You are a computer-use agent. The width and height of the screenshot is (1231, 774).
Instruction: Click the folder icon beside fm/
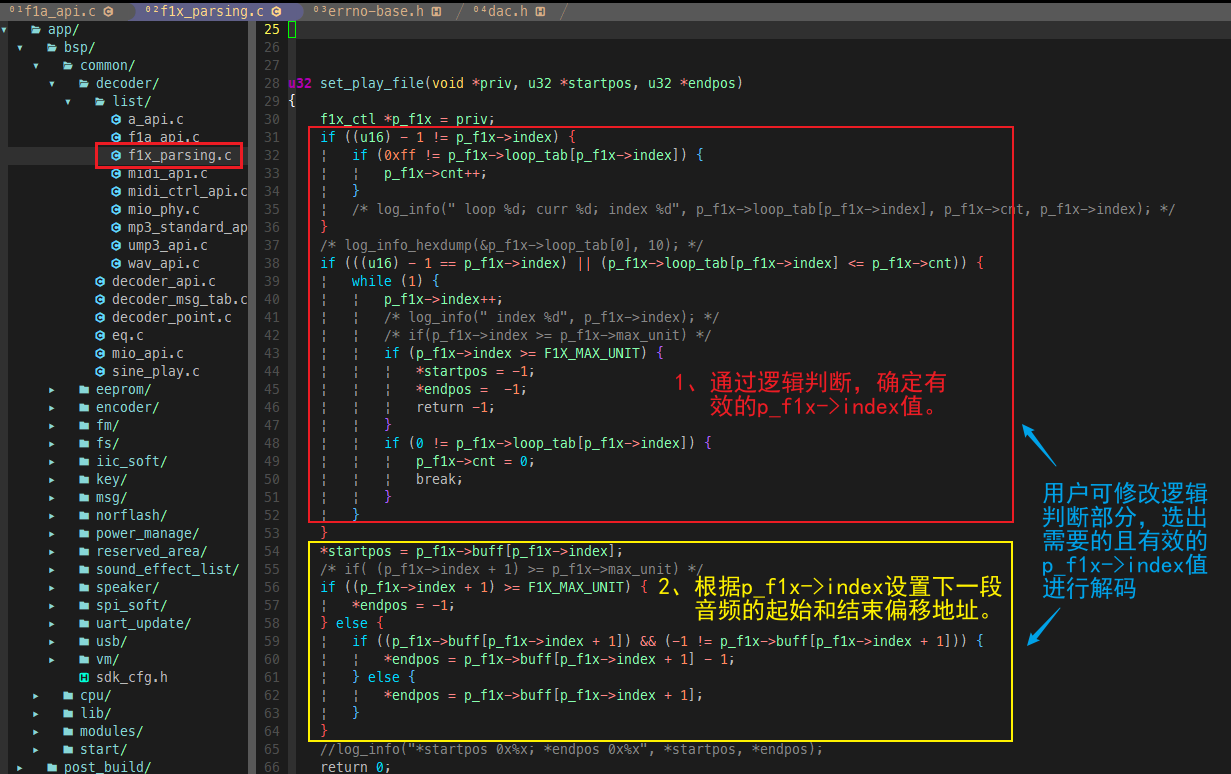84,426
